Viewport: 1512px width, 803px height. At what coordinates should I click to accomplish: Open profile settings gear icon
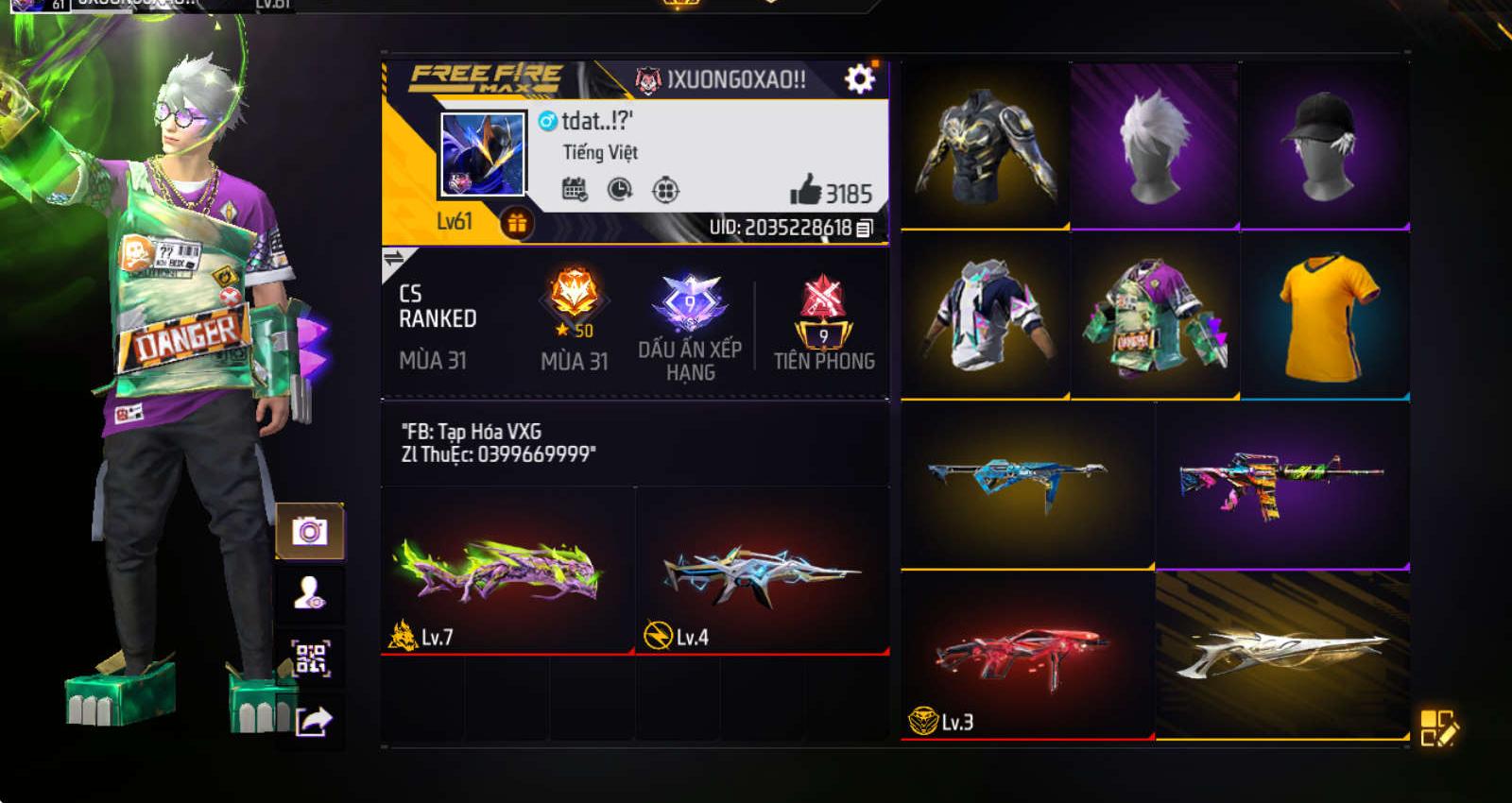coord(859,79)
